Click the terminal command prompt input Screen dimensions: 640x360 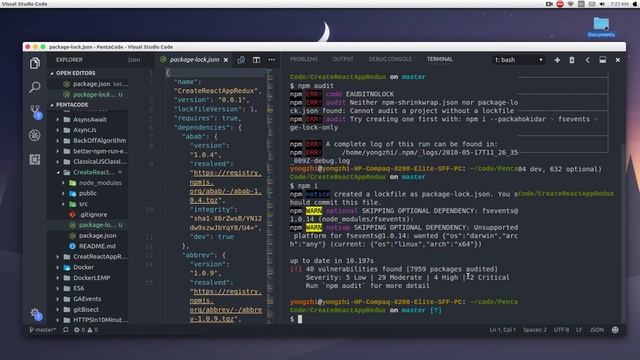[x=300, y=319]
